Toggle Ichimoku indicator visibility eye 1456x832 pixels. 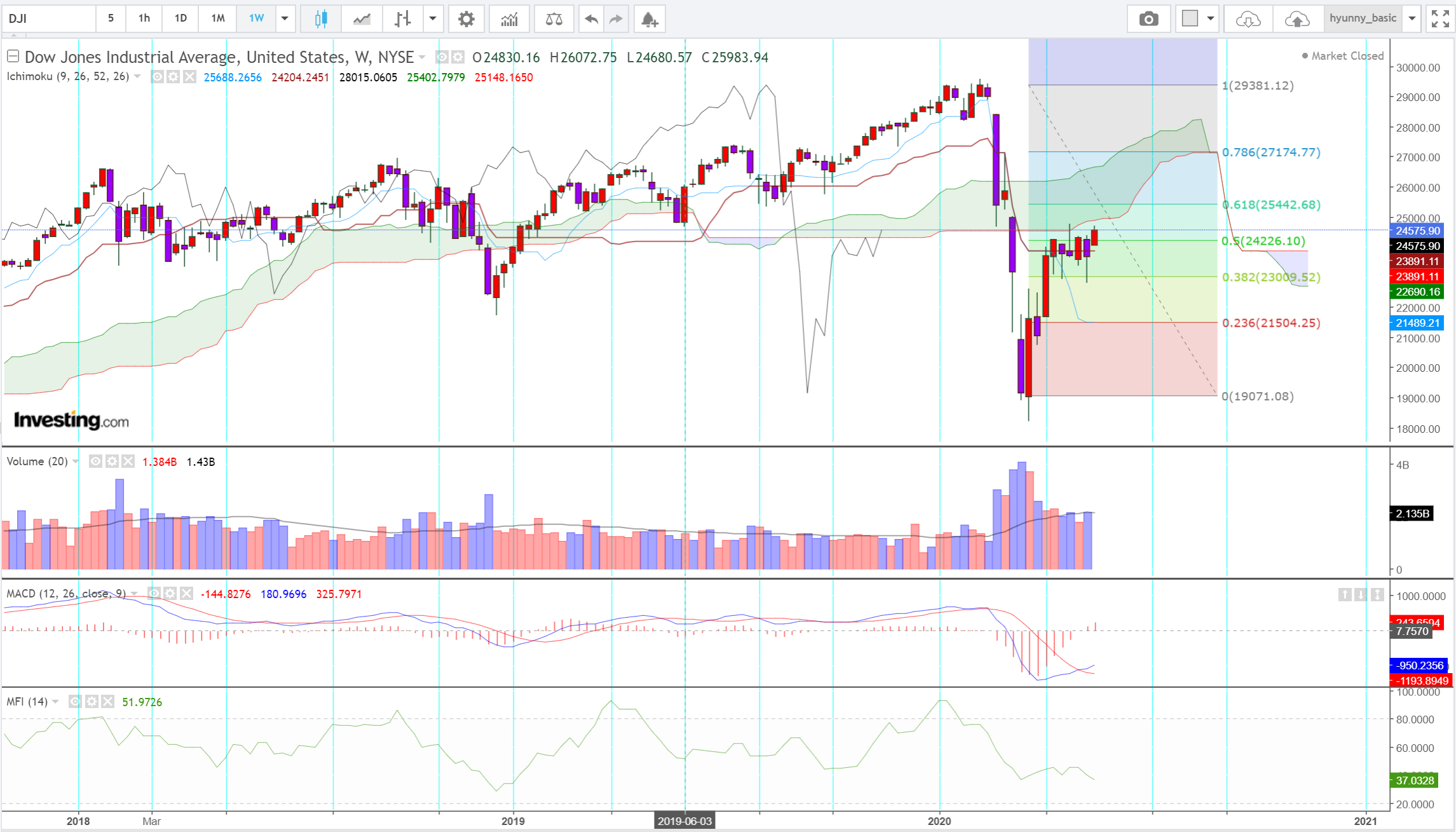157,77
